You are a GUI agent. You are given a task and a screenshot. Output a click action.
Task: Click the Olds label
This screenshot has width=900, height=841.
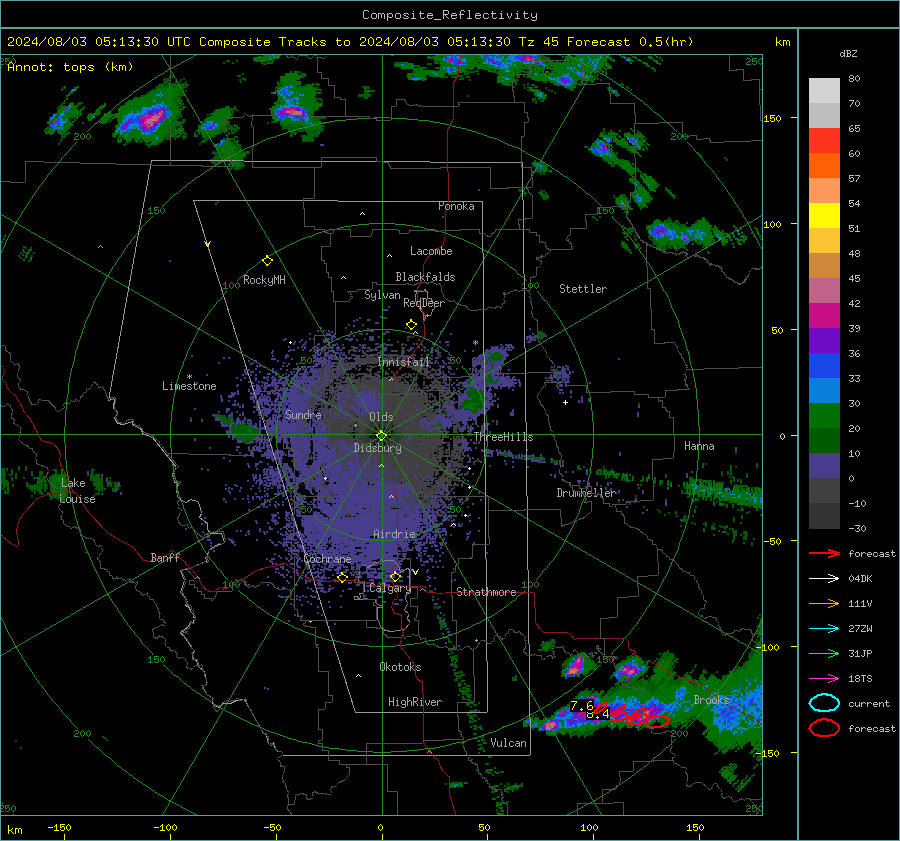(x=381, y=417)
